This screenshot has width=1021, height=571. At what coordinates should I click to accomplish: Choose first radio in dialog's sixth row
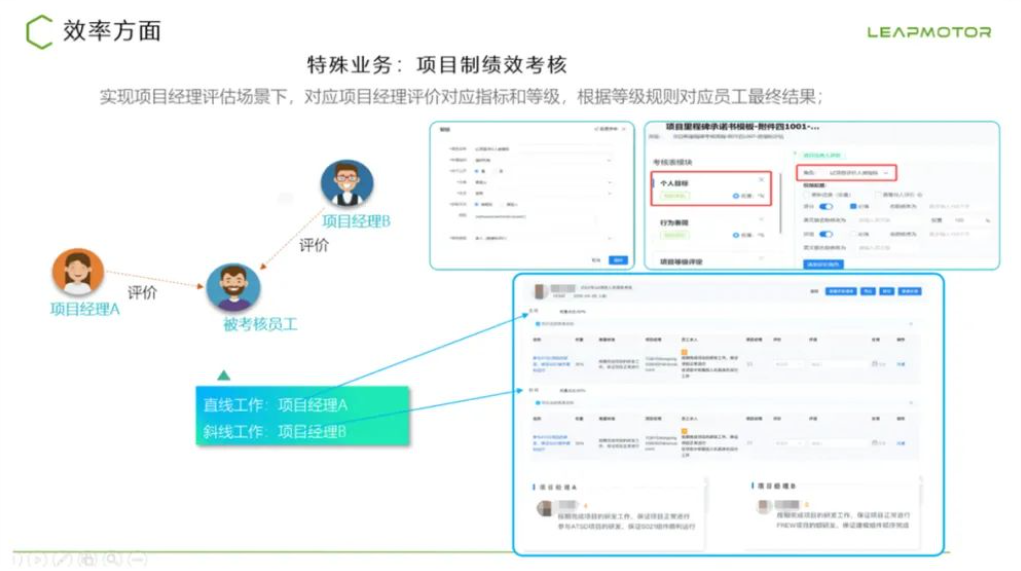477,204
